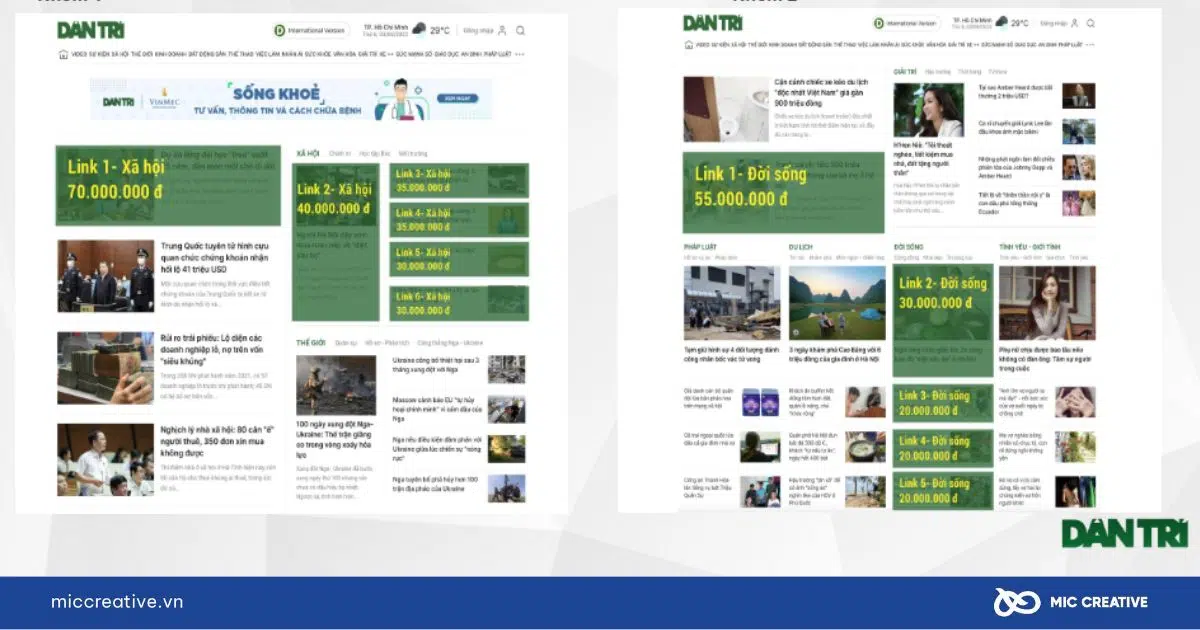Image resolution: width=1200 pixels, height=630 pixels.
Task: Click the Đăng nhập user icon on left page
Action: click(x=502, y=31)
